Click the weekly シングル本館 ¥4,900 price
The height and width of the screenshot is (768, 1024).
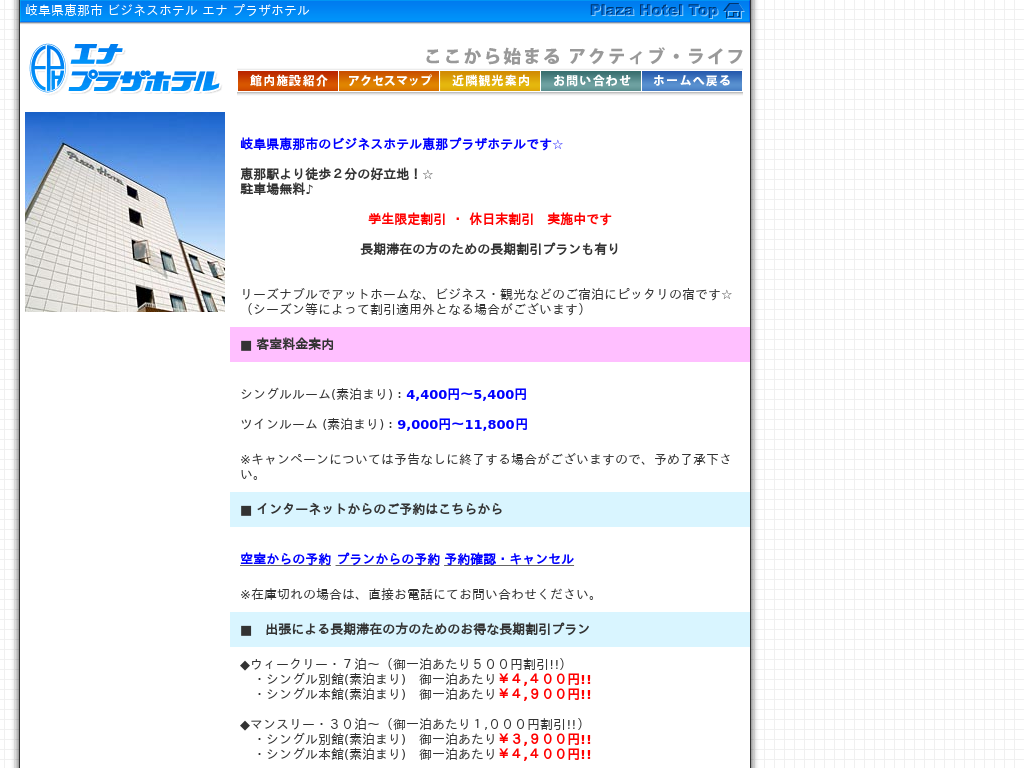click(x=545, y=695)
